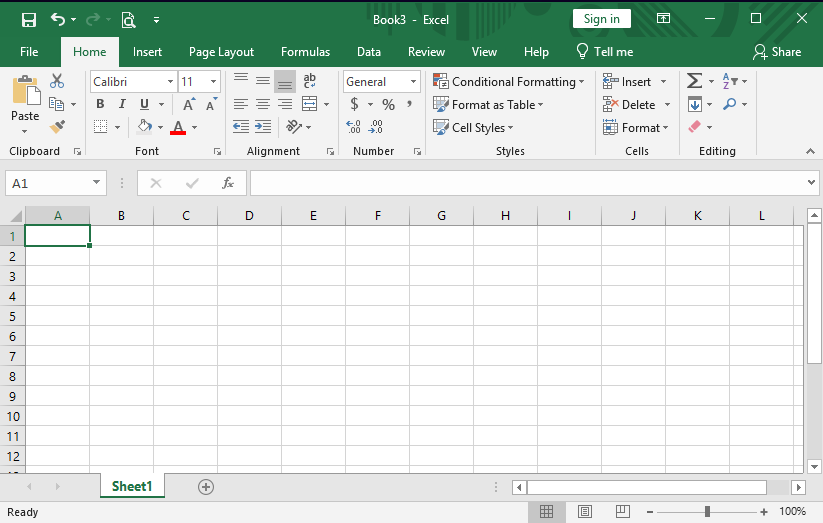
Task: Decrease indent in Alignment group
Action: [x=241, y=127]
